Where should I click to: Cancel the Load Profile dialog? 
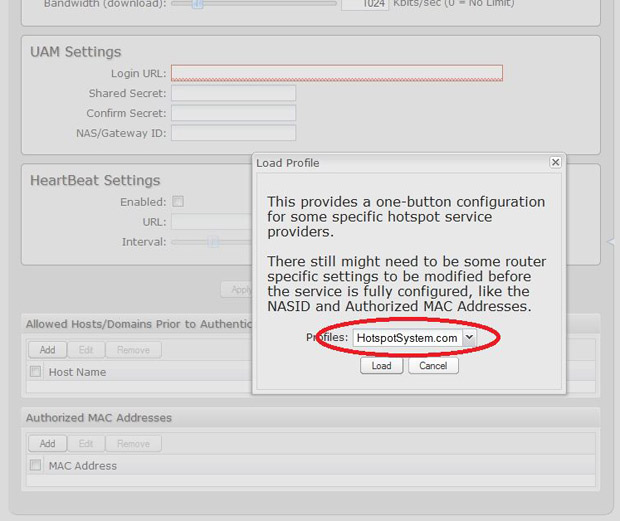433,366
